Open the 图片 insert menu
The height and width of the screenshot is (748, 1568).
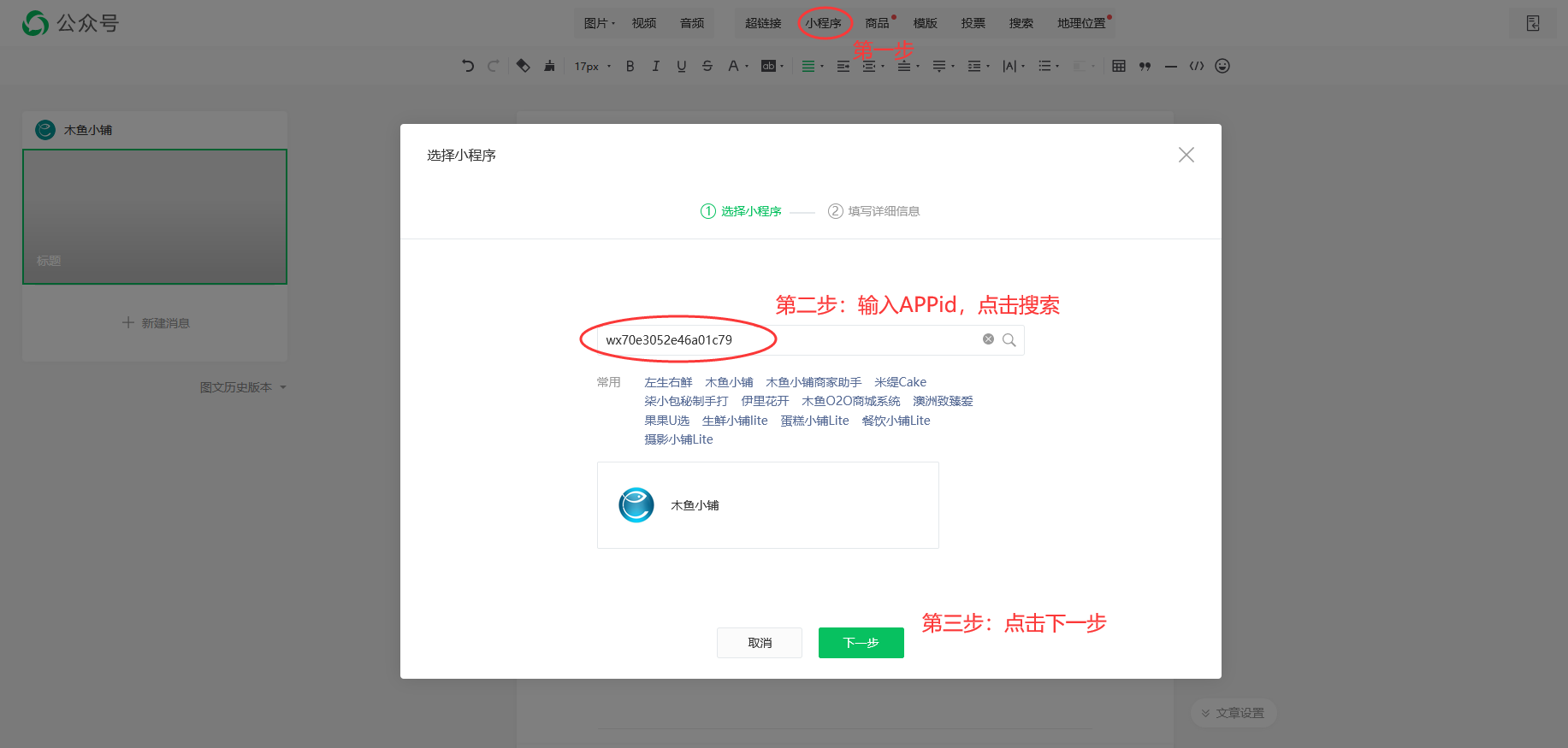[x=600, y=23]
